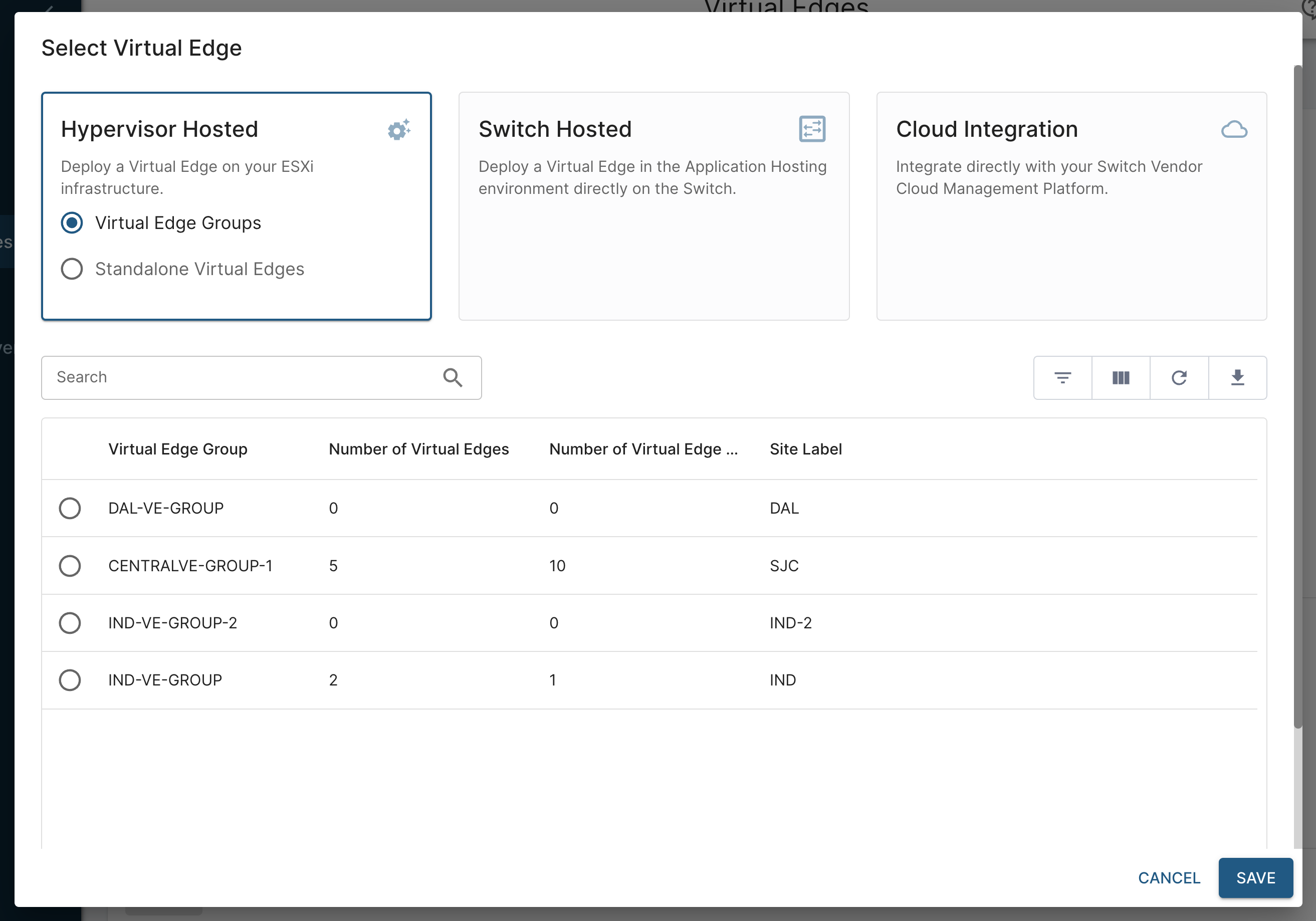Pick the IND-VE-GROUP-2 radio button
The height and width of the screenshot is (921, 1316).
coord(70,623)
